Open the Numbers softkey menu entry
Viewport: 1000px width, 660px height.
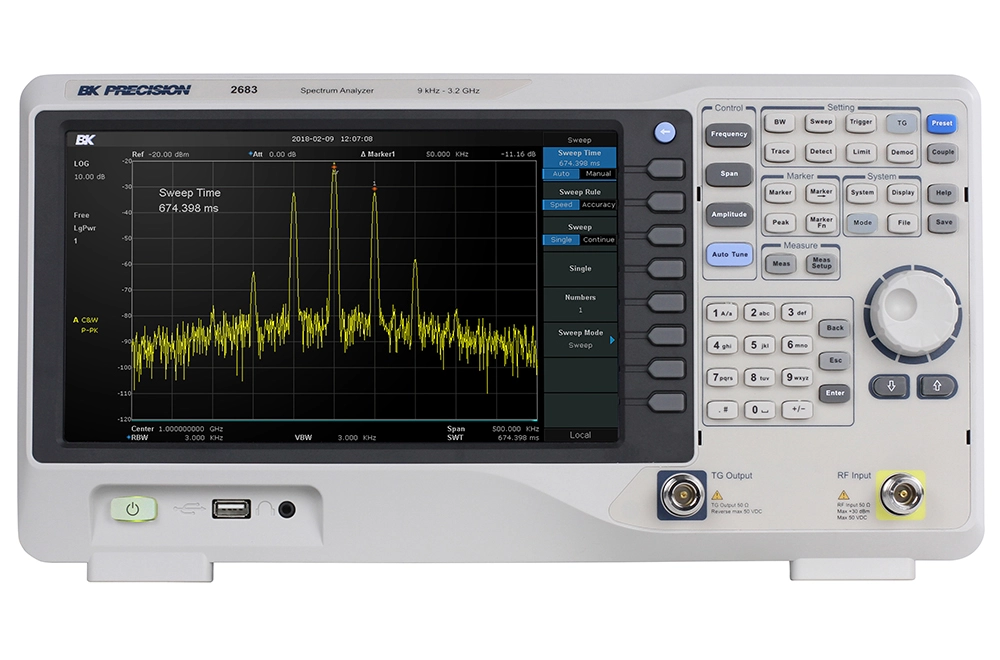579,303
